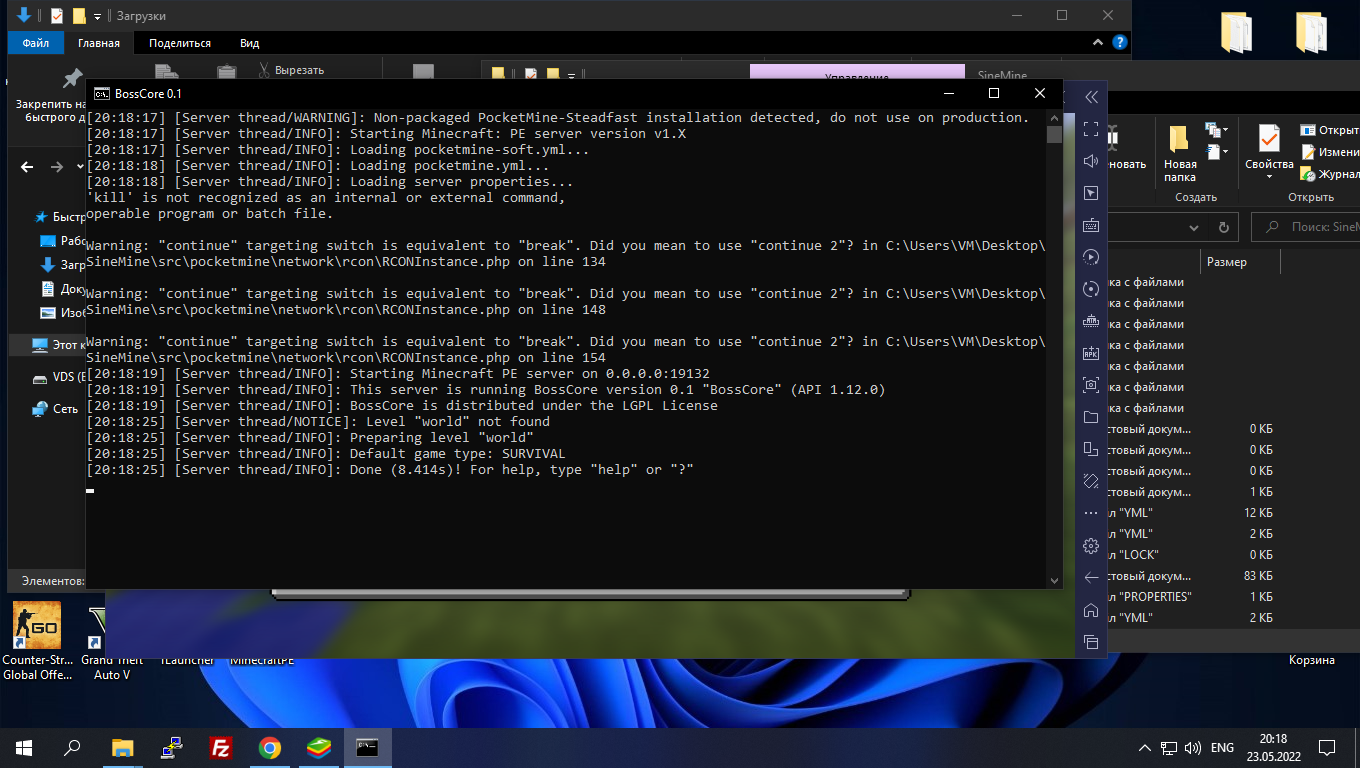Screen dimensions: 1360x768
Task: Open BlueStacks recent apps icon
Action: (x=1091, y=642)
